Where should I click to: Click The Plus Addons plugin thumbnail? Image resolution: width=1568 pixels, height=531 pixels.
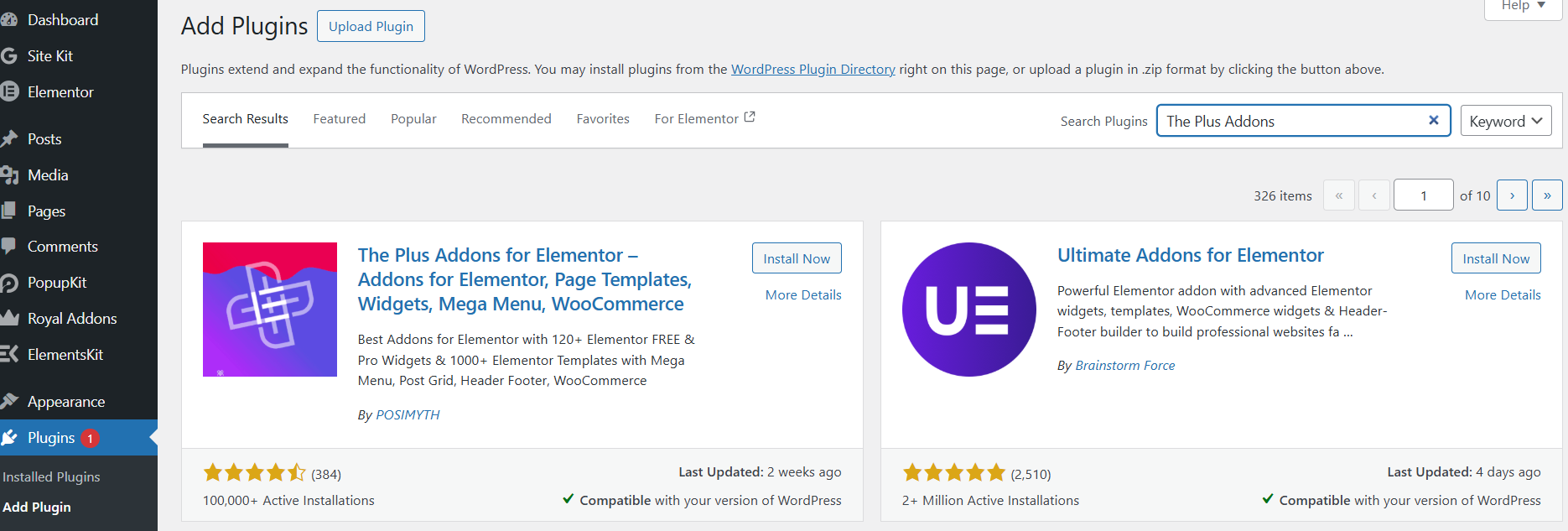pos(269,310)
